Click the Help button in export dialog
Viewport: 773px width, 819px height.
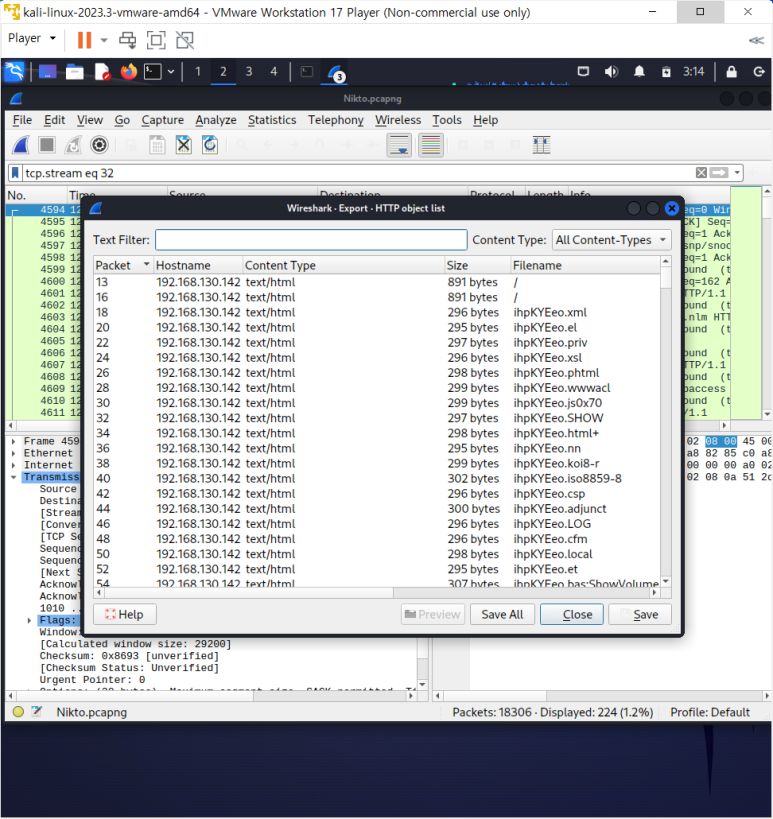pos(125,614)
